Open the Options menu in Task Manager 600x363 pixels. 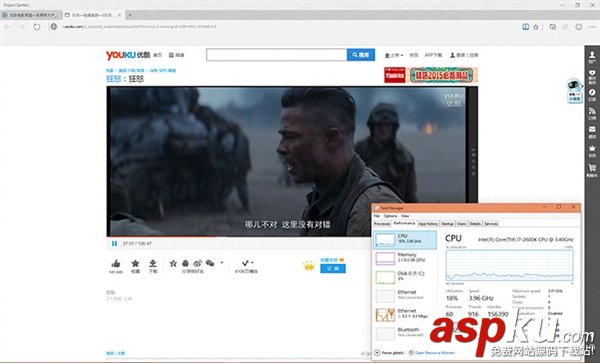[390, 216]
